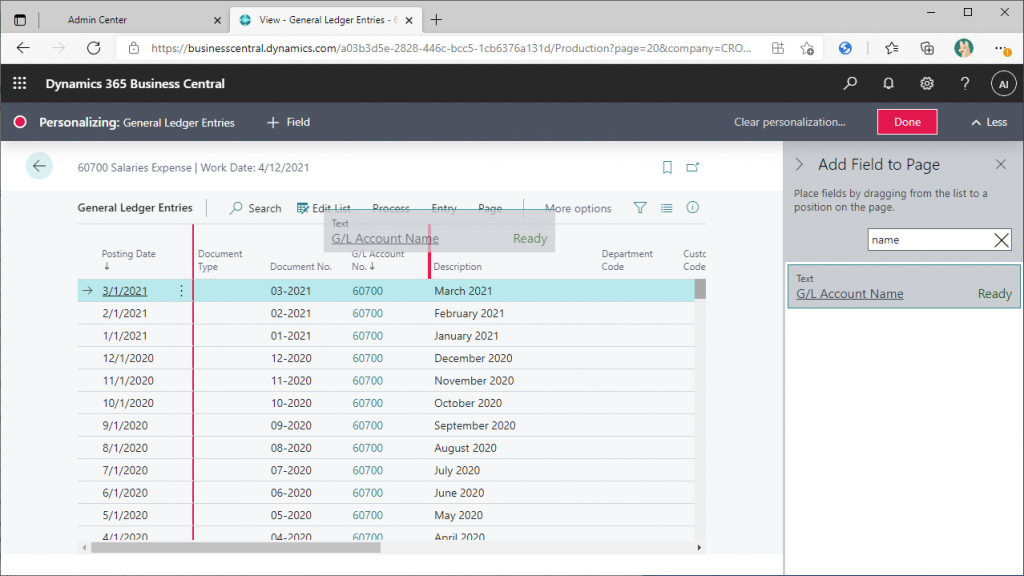Viewport: 1024px width, 576px height.
Task: Click document number 09-2020
Action: coord(291,426)
